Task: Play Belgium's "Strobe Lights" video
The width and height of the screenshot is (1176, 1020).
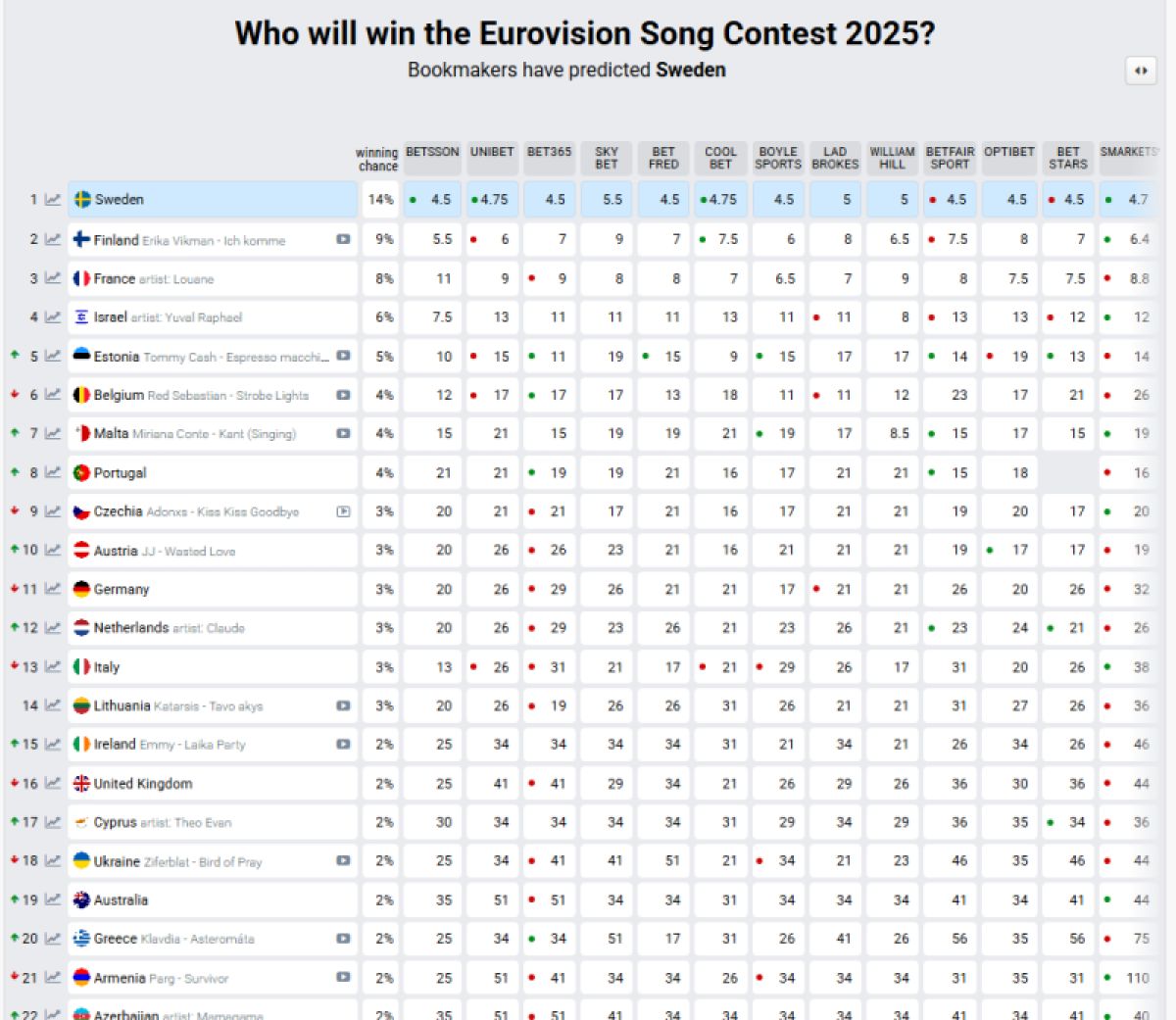Action: click(344, 395)
